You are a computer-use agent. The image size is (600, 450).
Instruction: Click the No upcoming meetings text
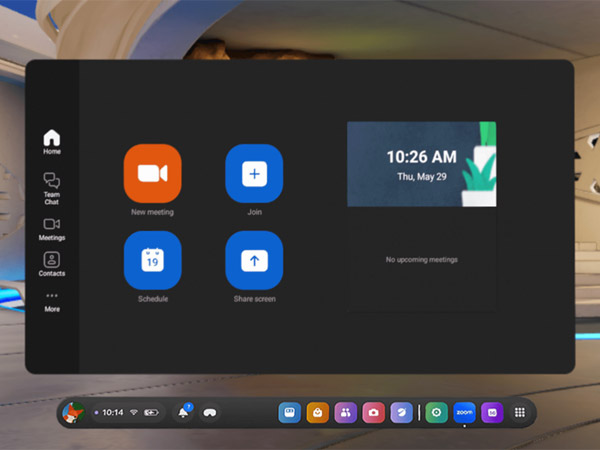(422, 260)
